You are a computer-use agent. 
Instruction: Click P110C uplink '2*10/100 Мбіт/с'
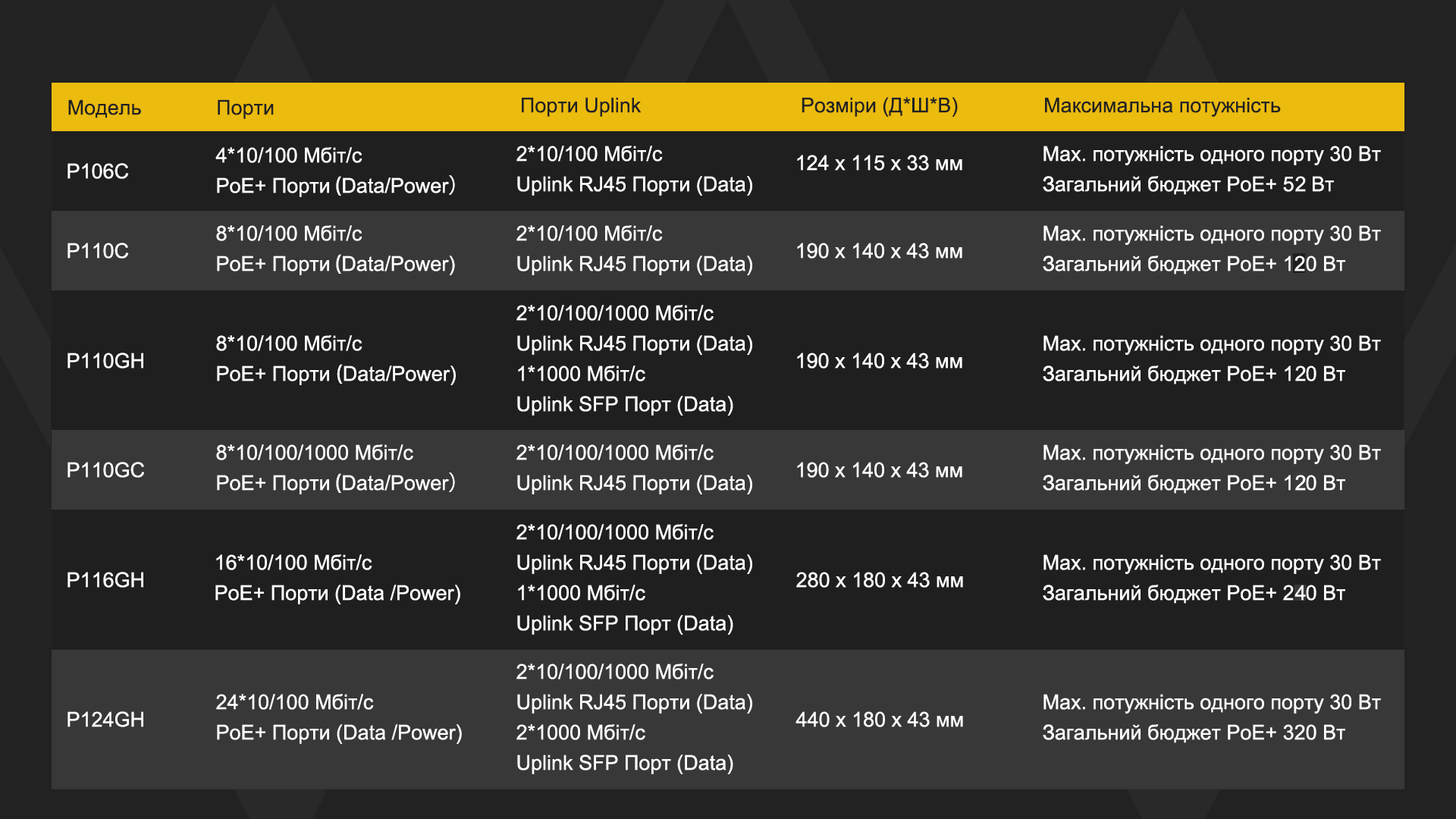[x=589, y=234]
